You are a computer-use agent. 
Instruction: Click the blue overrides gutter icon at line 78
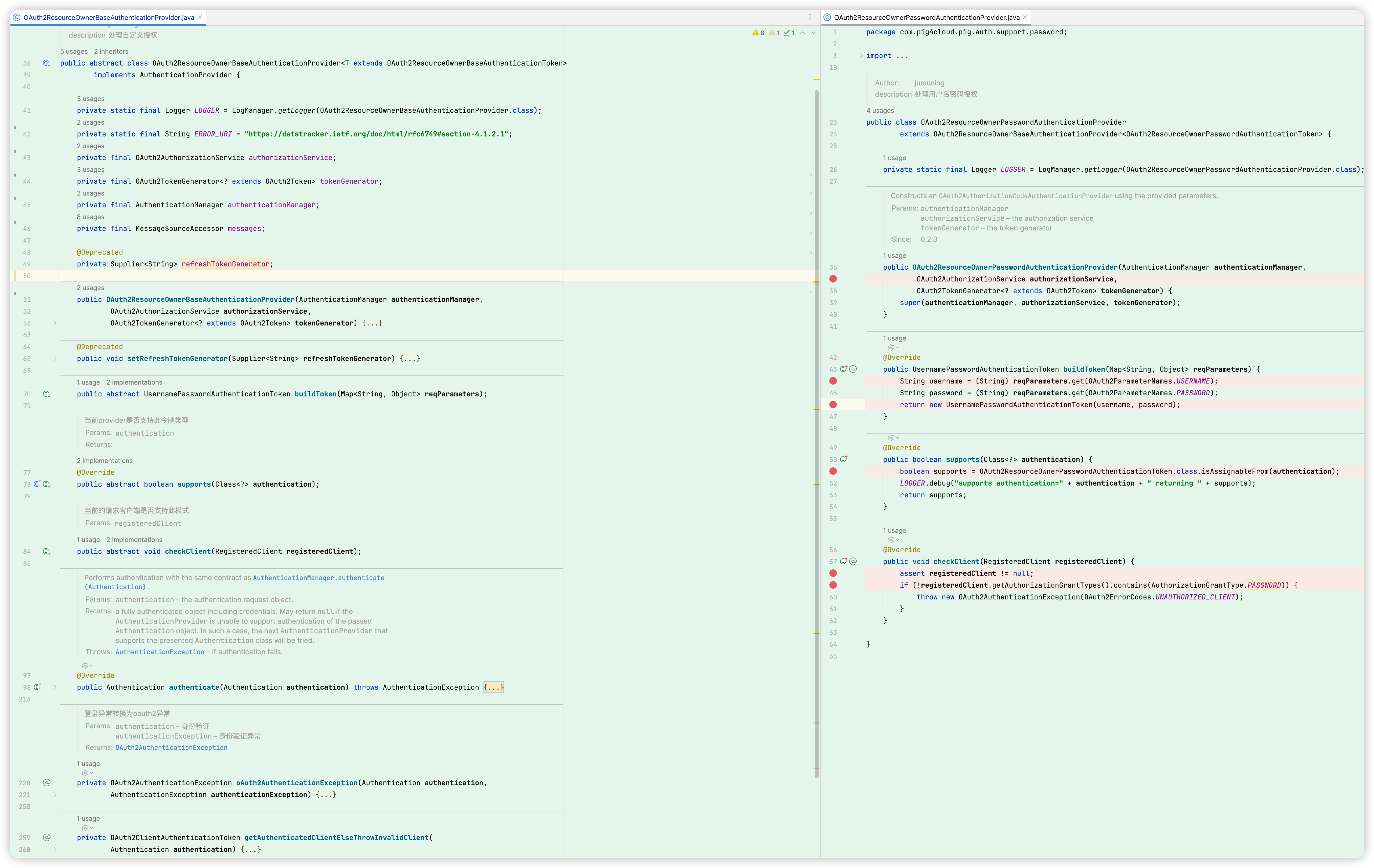(x=38, y=484)
